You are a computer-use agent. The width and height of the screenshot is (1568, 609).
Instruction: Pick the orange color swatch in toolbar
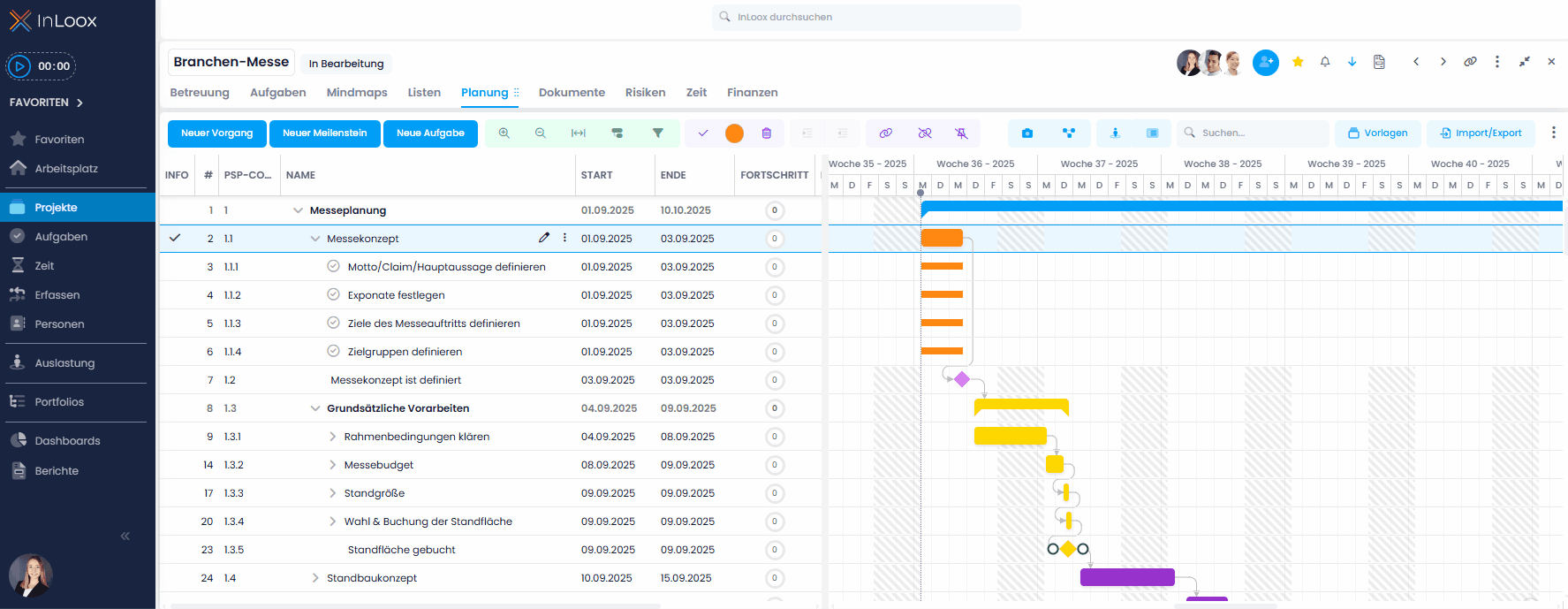[x=734, y=133]
